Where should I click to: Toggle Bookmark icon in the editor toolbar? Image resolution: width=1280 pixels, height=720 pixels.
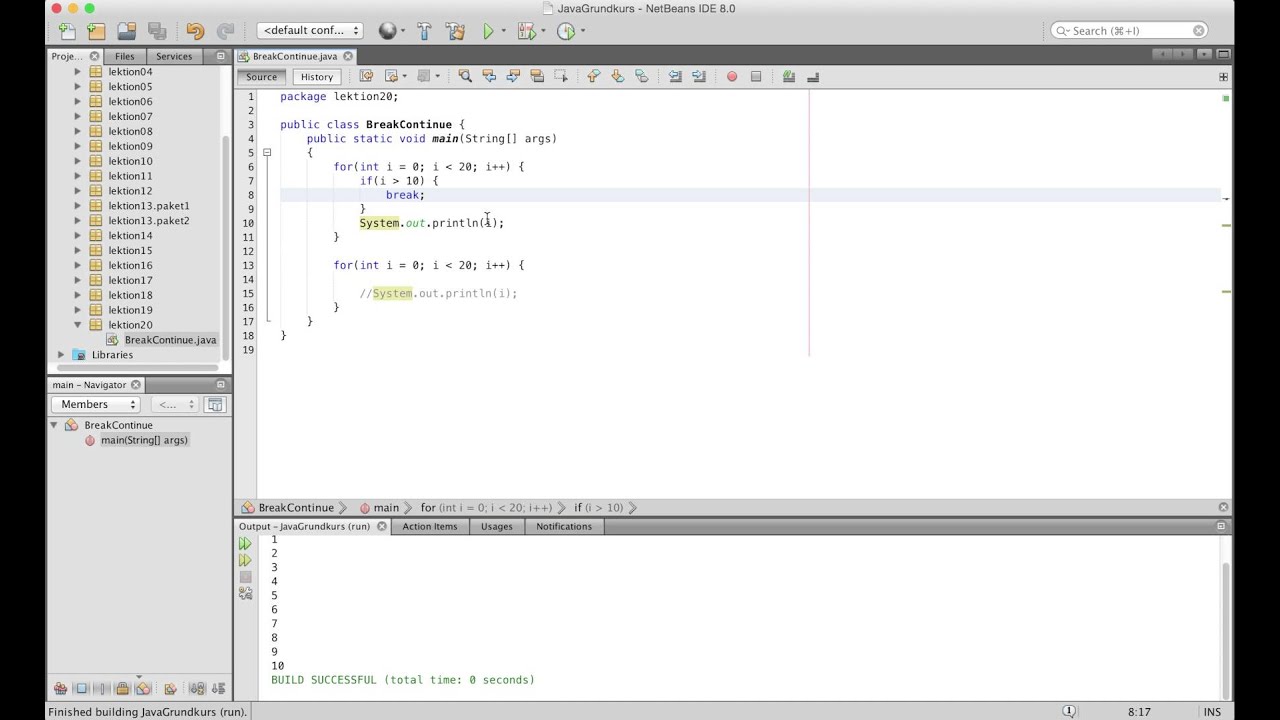(x=641, y=76)
